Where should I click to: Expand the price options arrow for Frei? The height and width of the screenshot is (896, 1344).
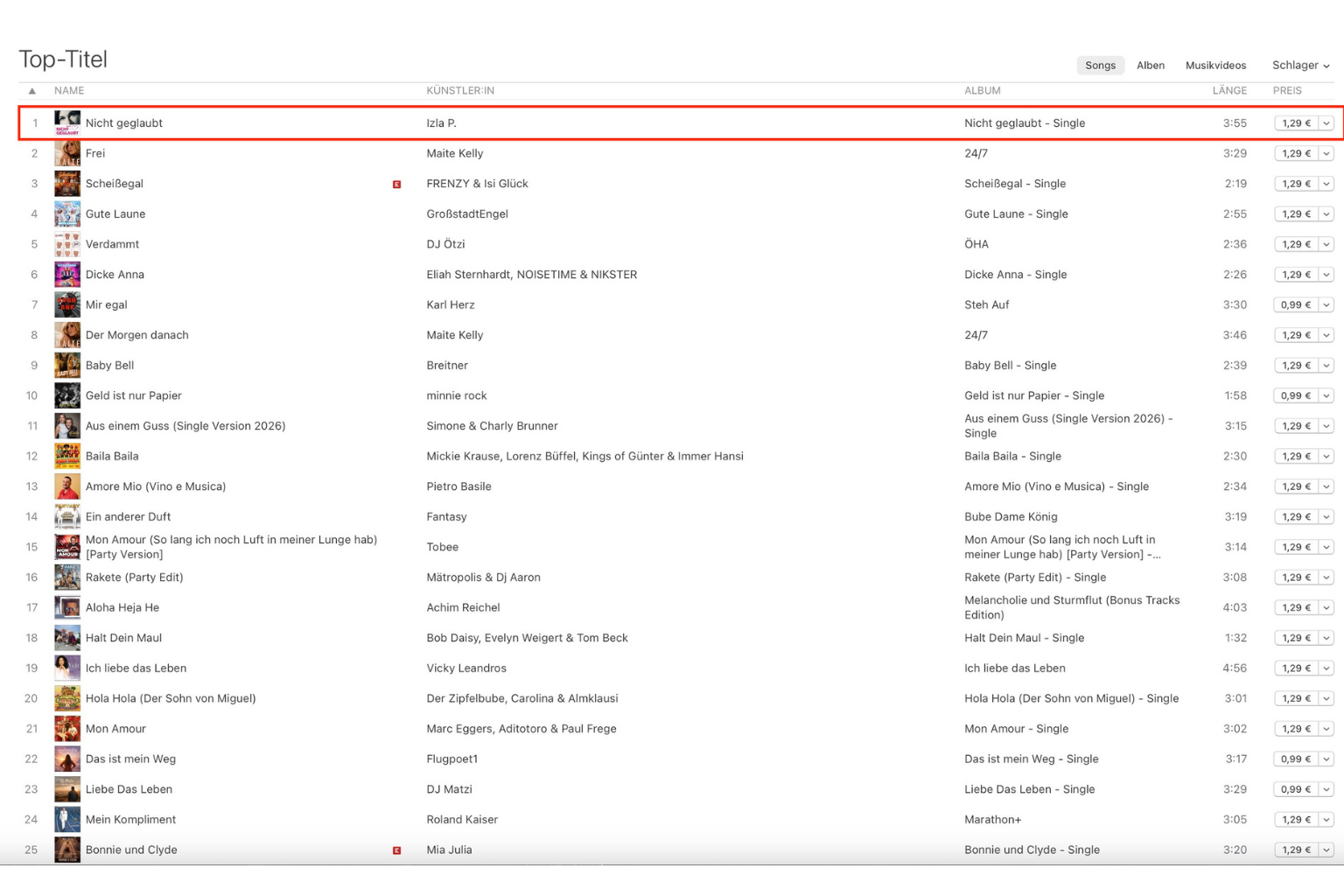click(1326, 154)
